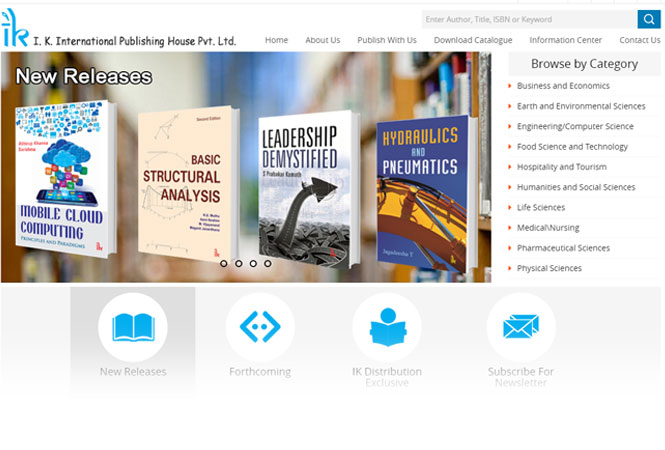The height and width of the screenshot is (450, 665).
Task: Open Basic Structural Analysis book cover
Action: (x=187, y=184)
